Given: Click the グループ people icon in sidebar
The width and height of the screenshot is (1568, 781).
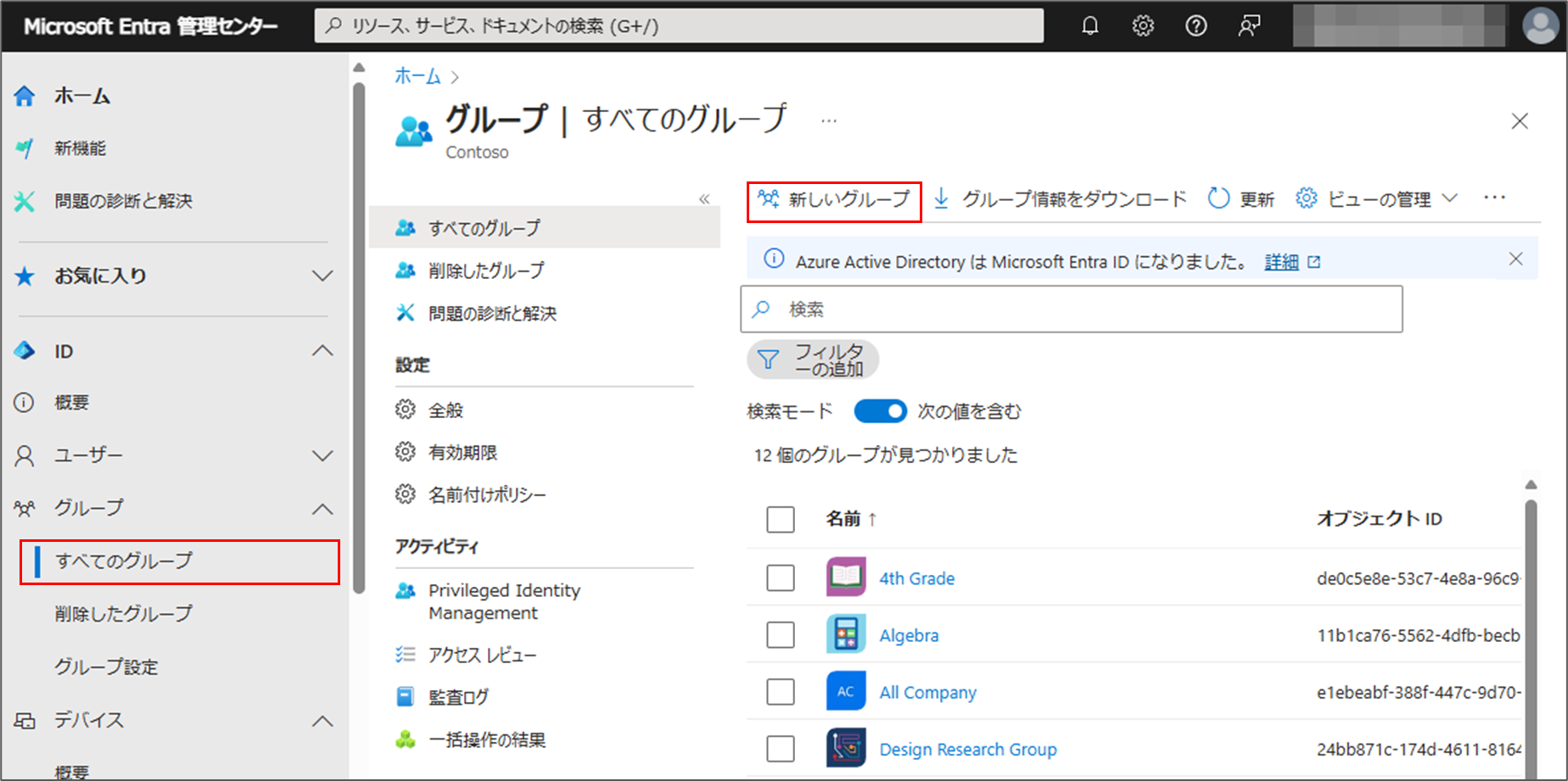Looking at the screenshot, I should pyautogui.click(x=25, y=509).
